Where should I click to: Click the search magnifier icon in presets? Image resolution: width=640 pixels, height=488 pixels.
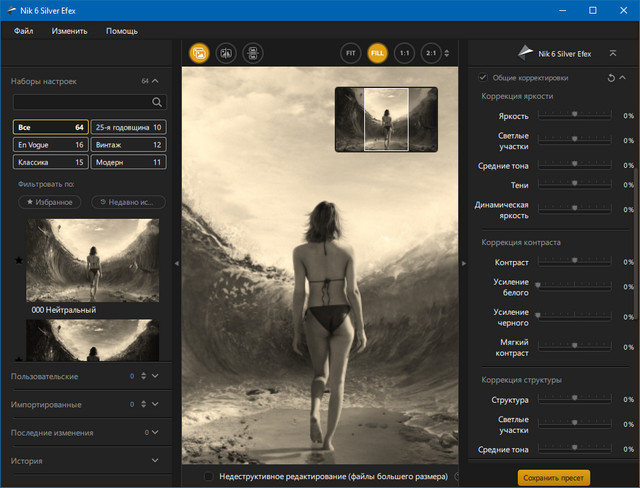157,102
